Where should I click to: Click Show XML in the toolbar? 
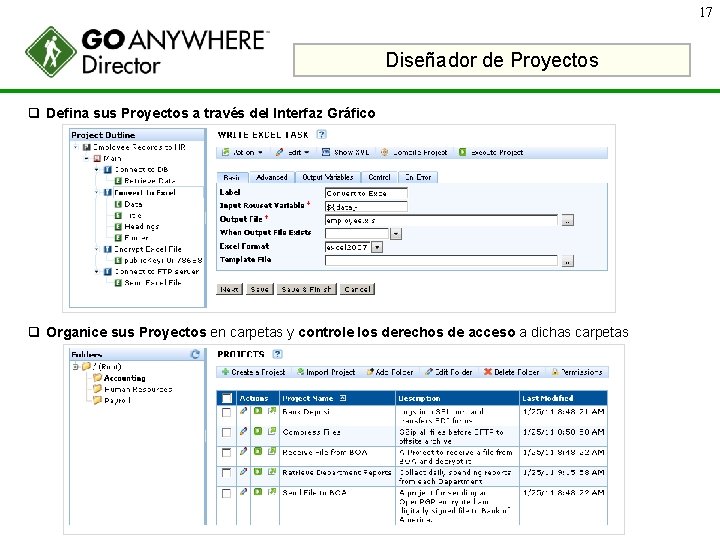point(346,152)
